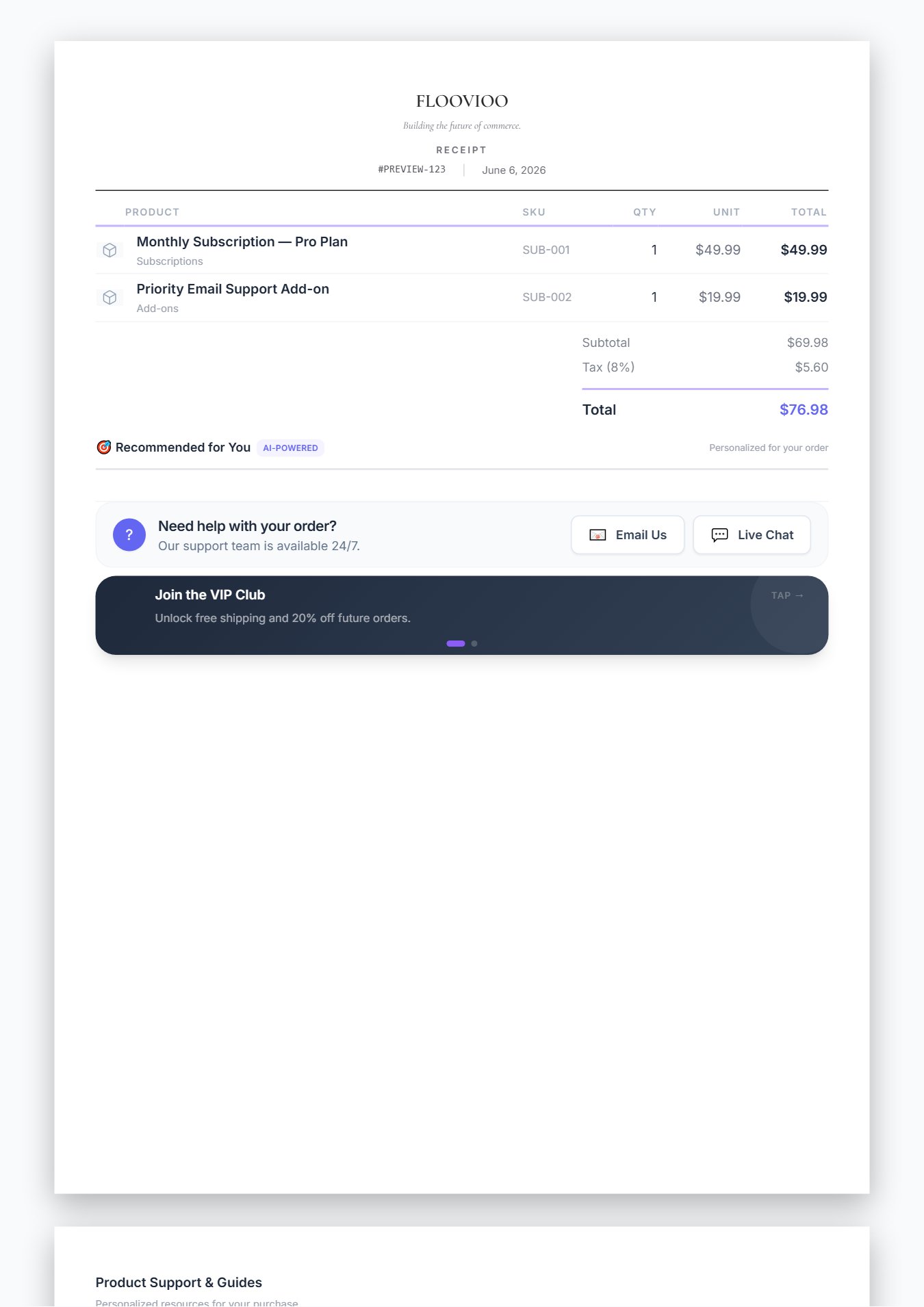Open Priority Email Support Add-on item

(x=233, y=289)
